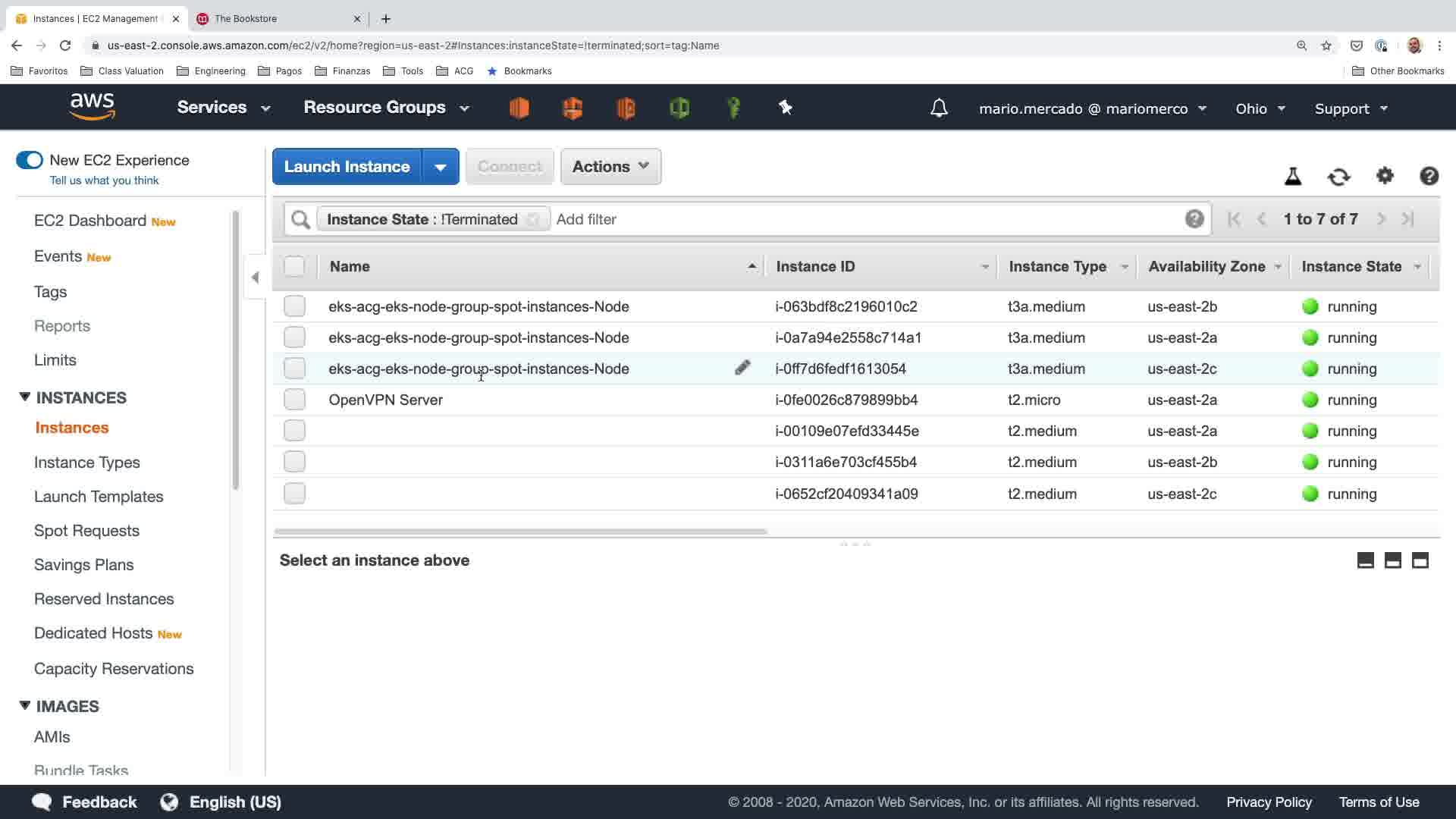Check the OpenVPN Server row checkbox

coord(294,400)
